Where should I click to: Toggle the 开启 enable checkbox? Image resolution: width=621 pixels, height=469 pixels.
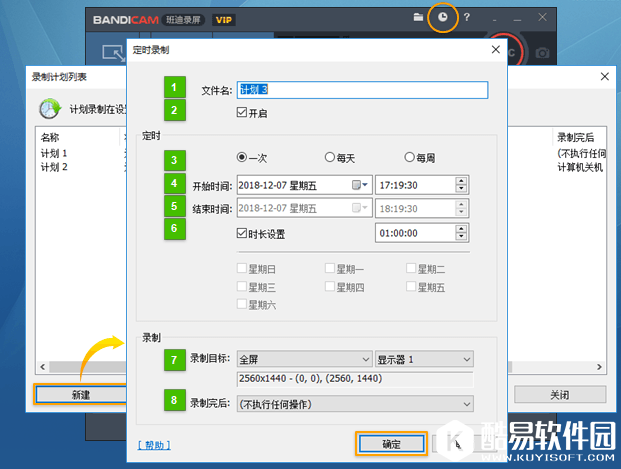(241, 114)
